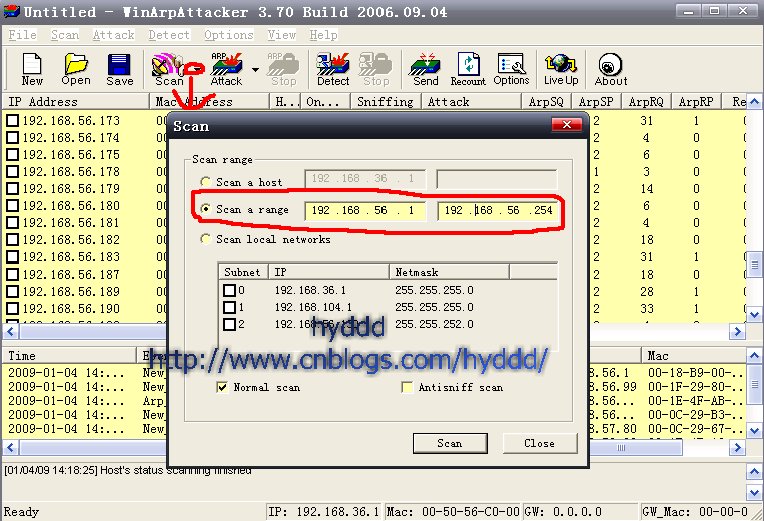Click the Send toolbar icon

click(426, 69)
